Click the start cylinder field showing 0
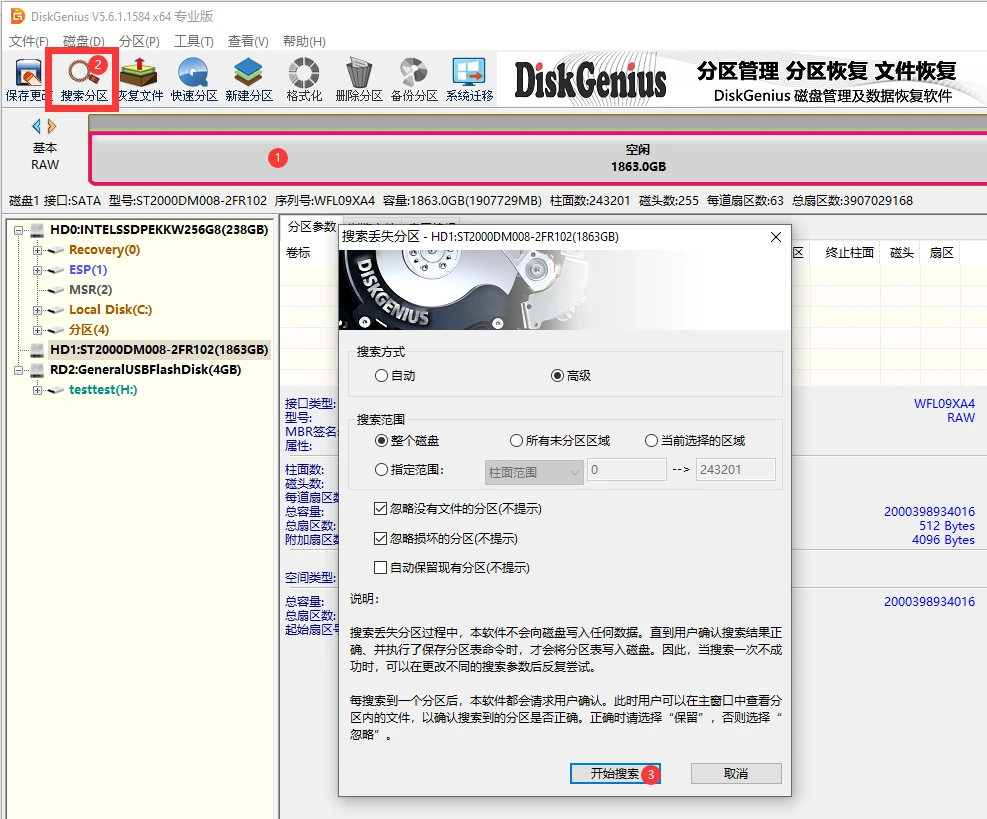 [x=626, y=470]
